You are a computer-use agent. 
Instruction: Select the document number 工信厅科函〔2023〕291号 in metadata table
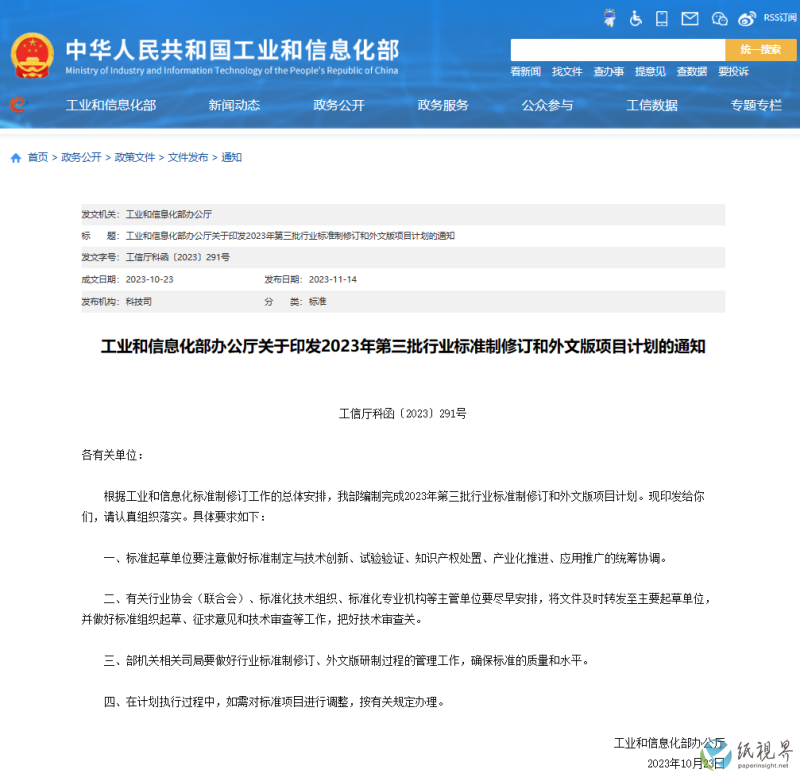pos(178,257)
